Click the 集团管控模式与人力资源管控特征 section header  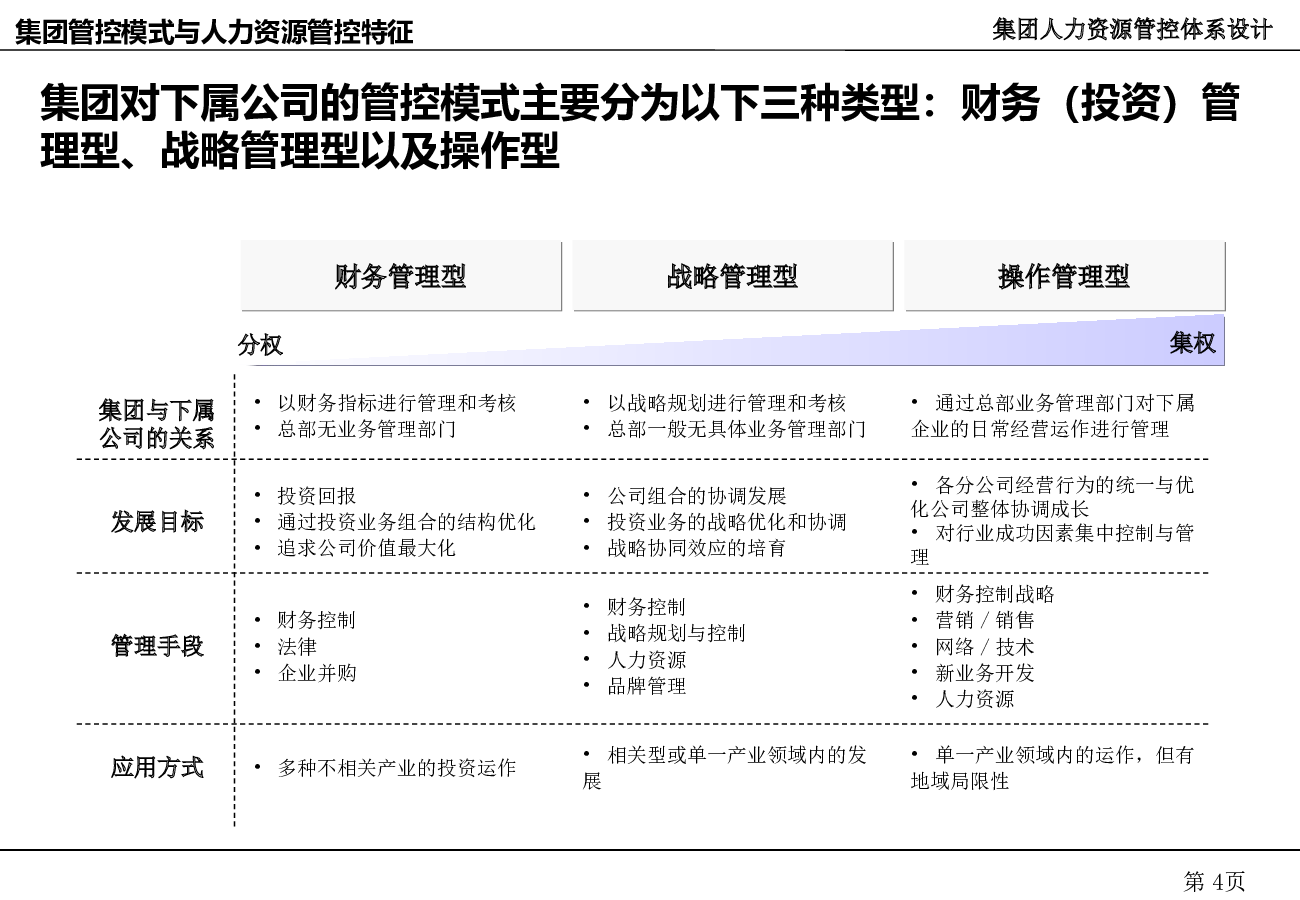coord(214,33)
